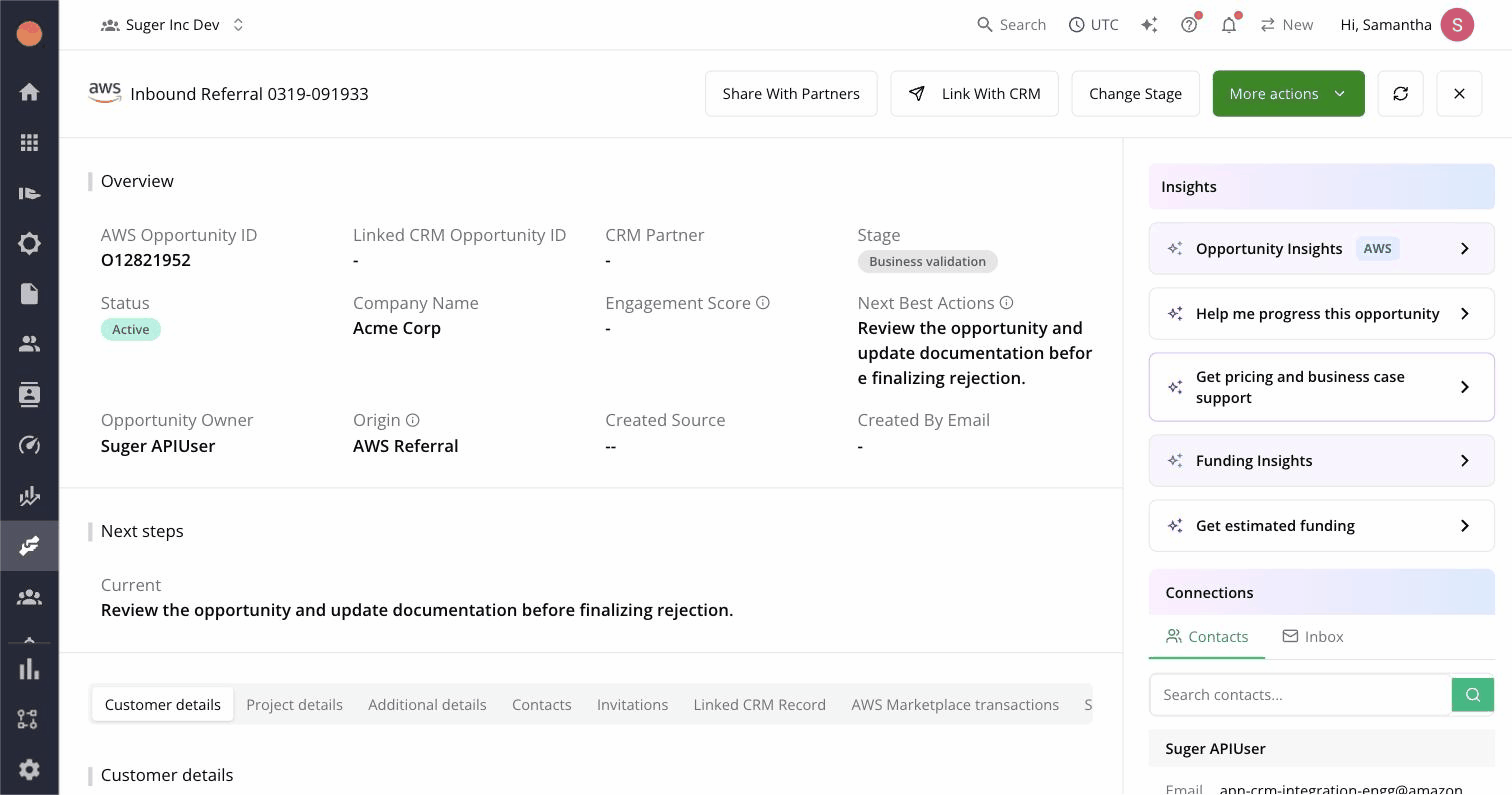Open the line chart analytics icon in sidebar
This screenshot has width=1512, height=795.
pyautogui.click(x=29, y=496)
